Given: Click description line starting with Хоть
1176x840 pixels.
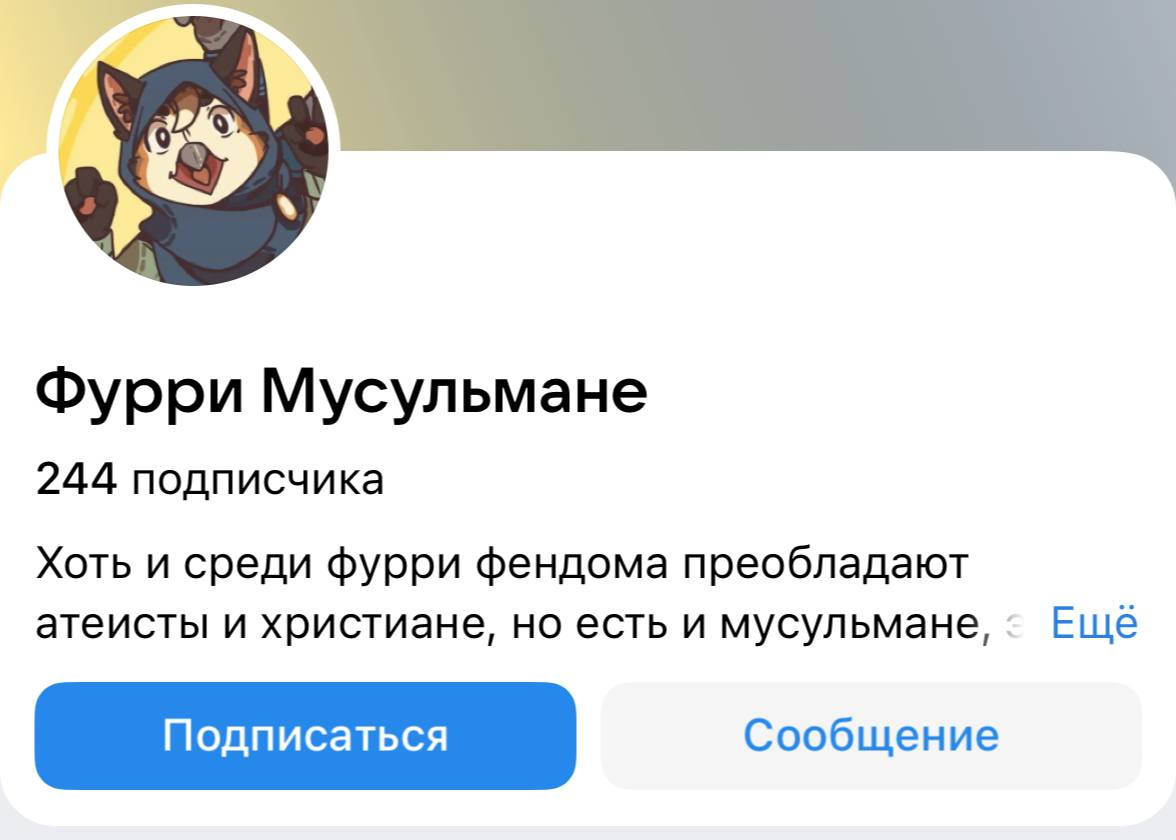Looking at the screenshot, I should [502, 562].
